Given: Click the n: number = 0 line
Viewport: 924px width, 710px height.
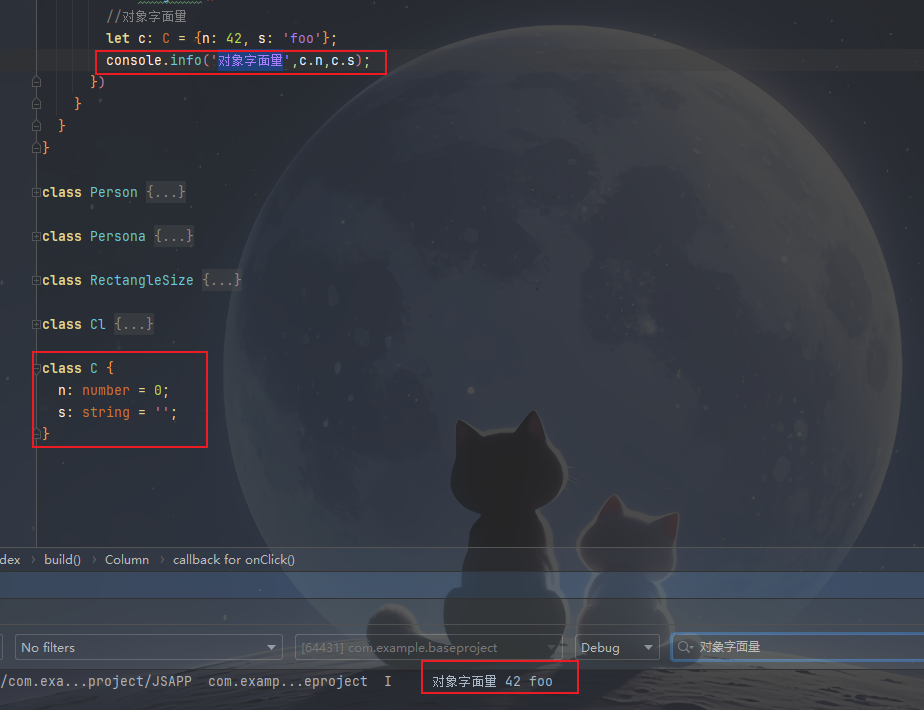Looking at the screenshot, I should (x=113, y=390).
